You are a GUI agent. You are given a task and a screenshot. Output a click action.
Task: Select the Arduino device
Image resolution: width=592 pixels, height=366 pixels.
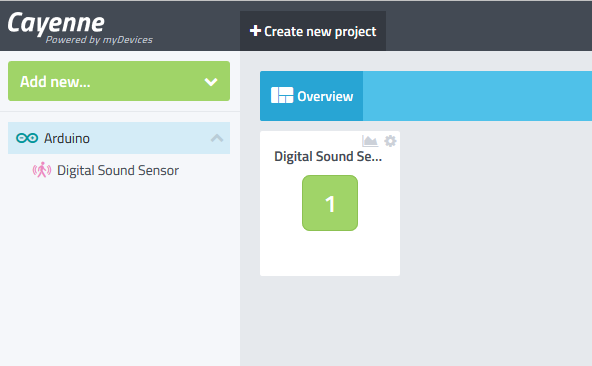tap(119, 138)
